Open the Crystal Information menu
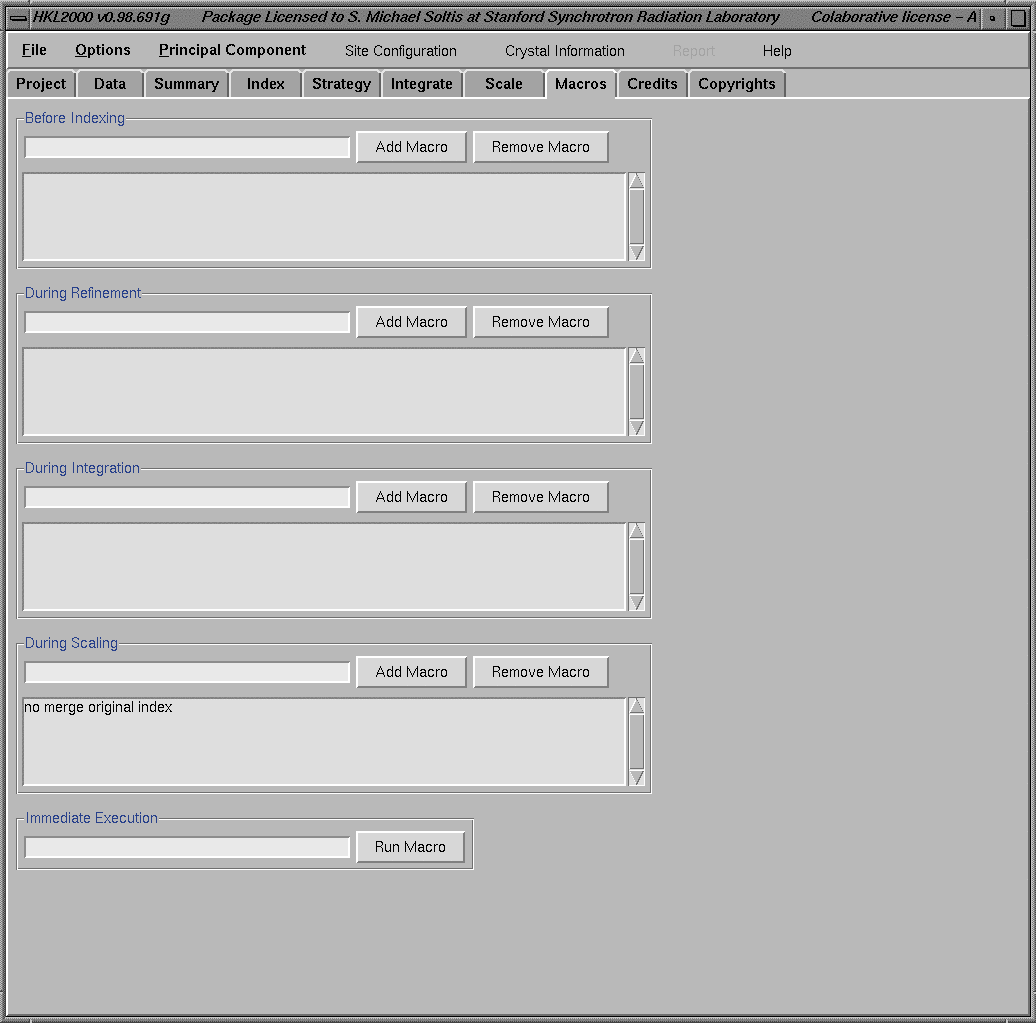Viewport: 1036px width, 1023px height. pyautogui.click(x=564, y=51)
